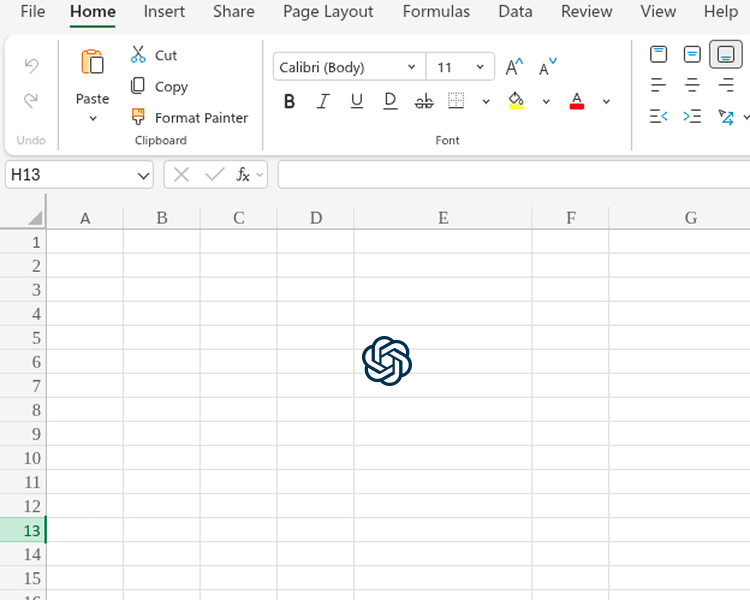
Task: Switch to the Page Layout tab
Action: (x=328, y=11)
